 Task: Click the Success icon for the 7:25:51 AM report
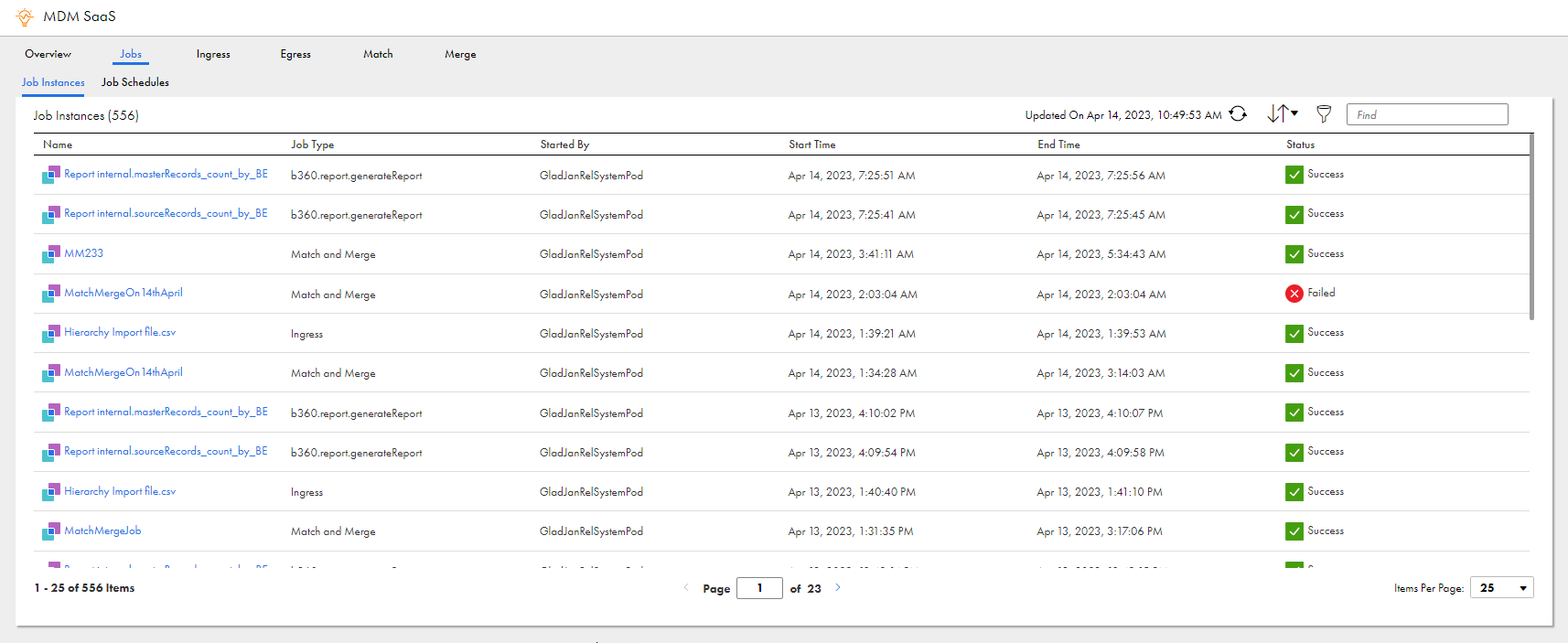(1294, 175)
